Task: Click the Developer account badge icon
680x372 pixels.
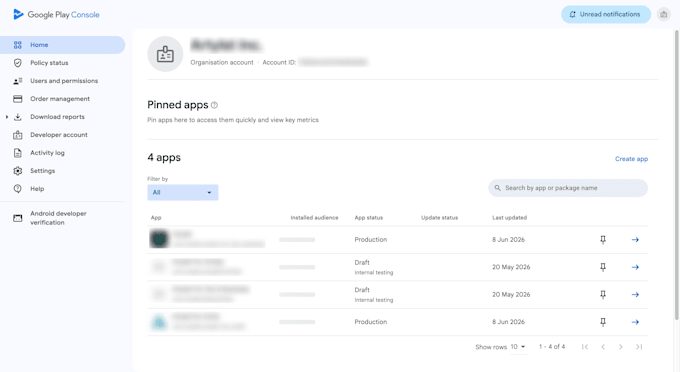Action: pyautogui.click(x=17, y=135)
